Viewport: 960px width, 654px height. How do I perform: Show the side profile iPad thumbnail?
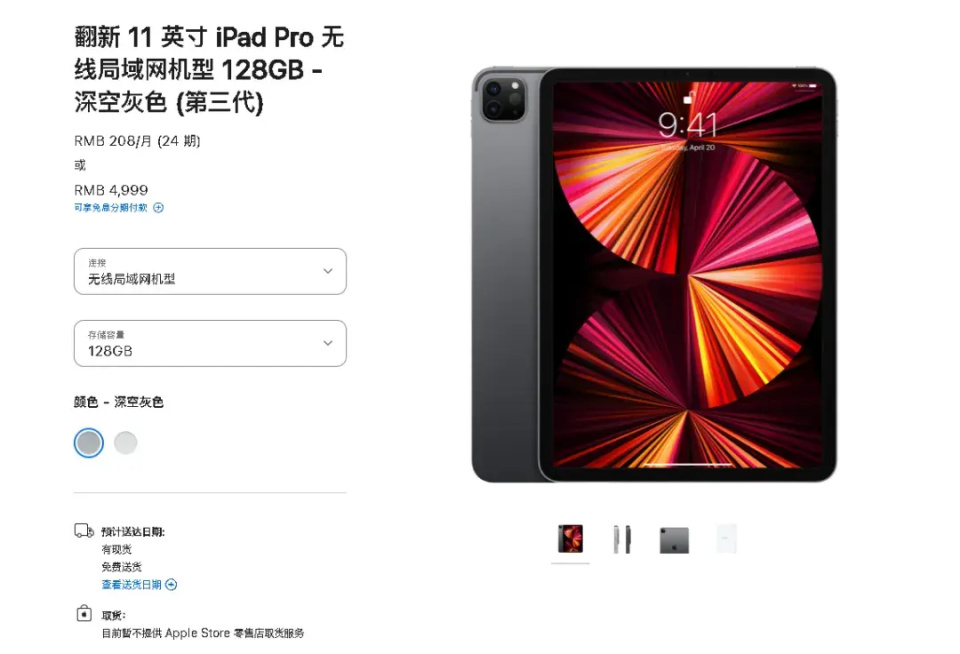coord(622,539)
